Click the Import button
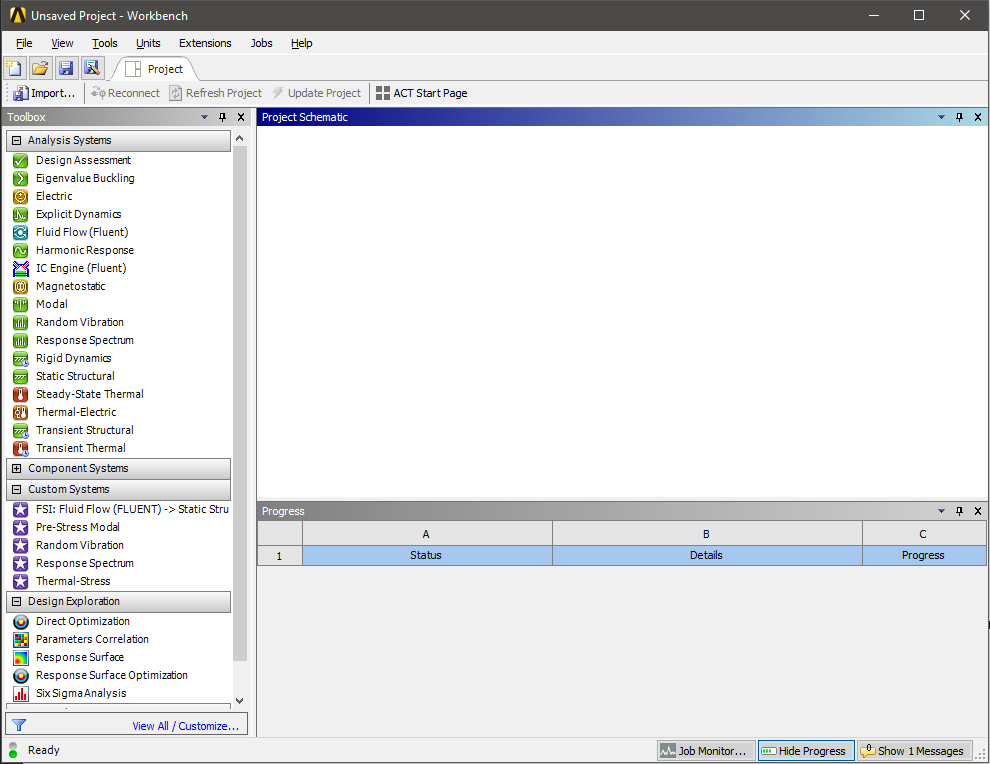990x764 pixels. pyautogui.click(x=44, y=93)
